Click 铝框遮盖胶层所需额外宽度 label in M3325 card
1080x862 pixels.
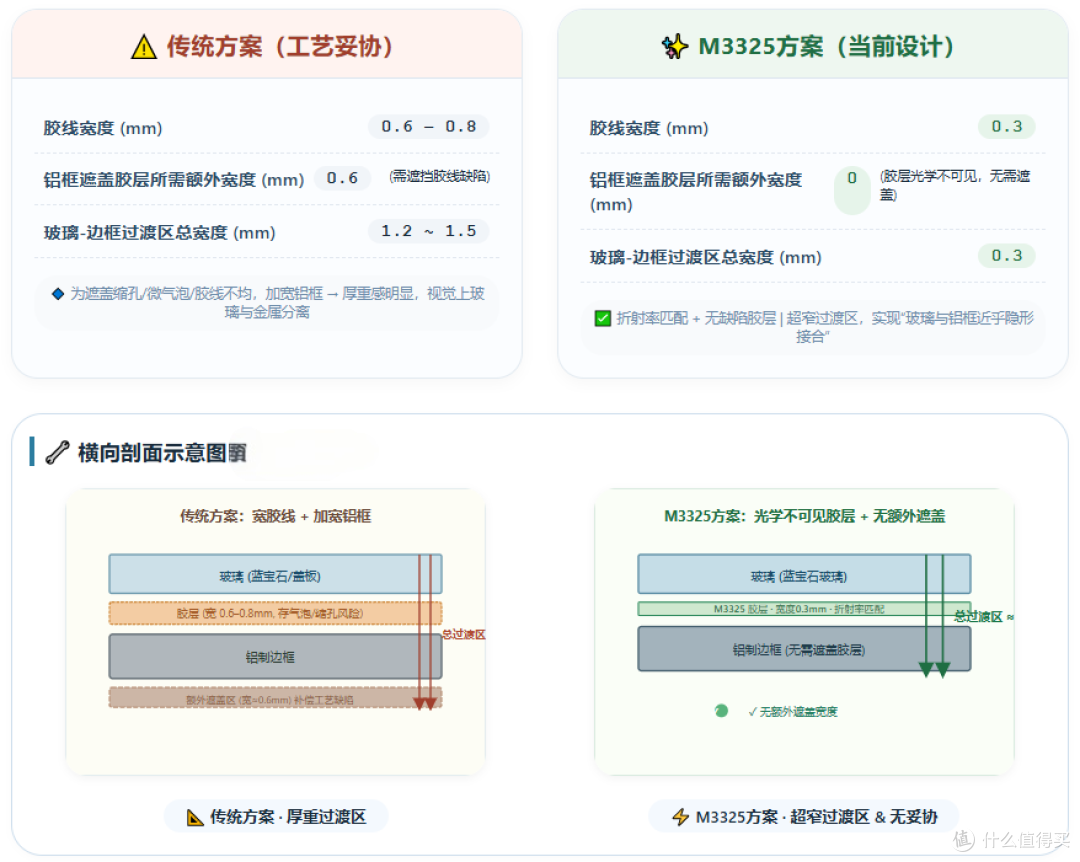[x=696, y=192]
